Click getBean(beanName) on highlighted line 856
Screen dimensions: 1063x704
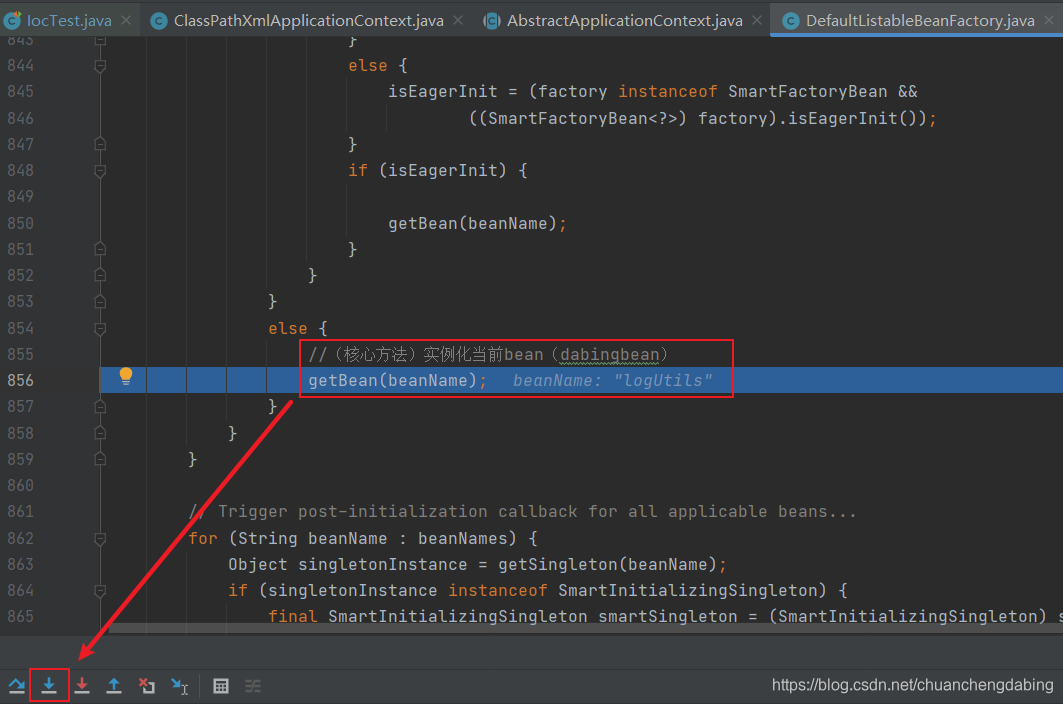(x=393, y=380)
